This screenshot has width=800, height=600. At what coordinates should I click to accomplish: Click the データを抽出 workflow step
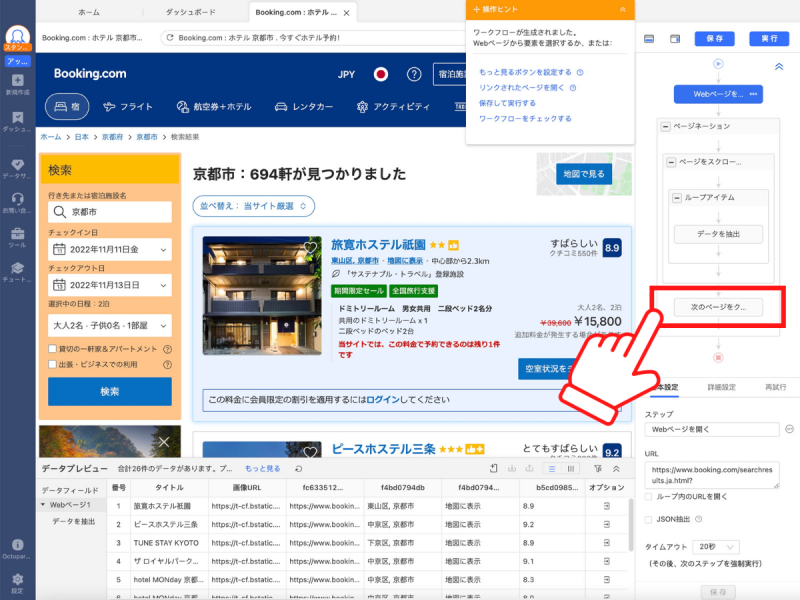click(718, 234)
